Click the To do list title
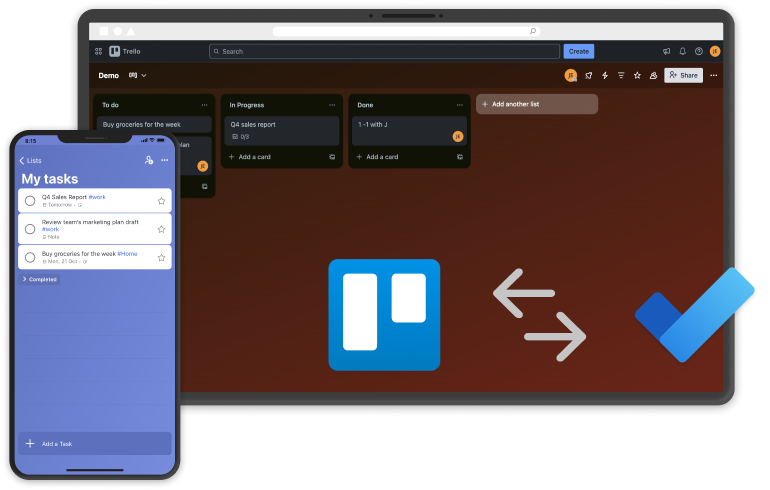The width and height of the screenshot is (770, 490). point(110,105)
